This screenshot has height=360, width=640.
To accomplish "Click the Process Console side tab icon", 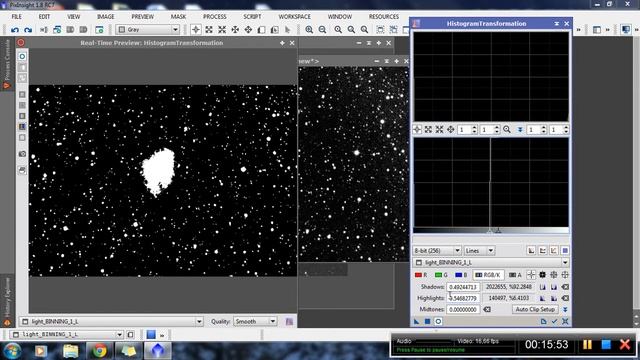I will [x=7, y=85].
